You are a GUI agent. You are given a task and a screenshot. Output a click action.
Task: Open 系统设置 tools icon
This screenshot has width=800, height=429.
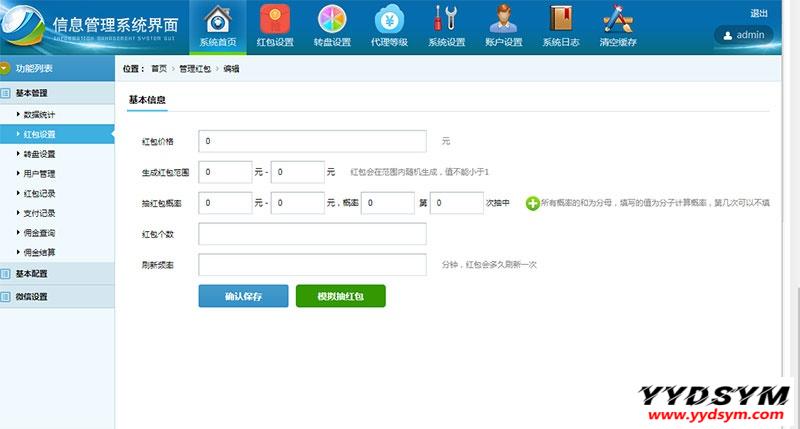447,20
